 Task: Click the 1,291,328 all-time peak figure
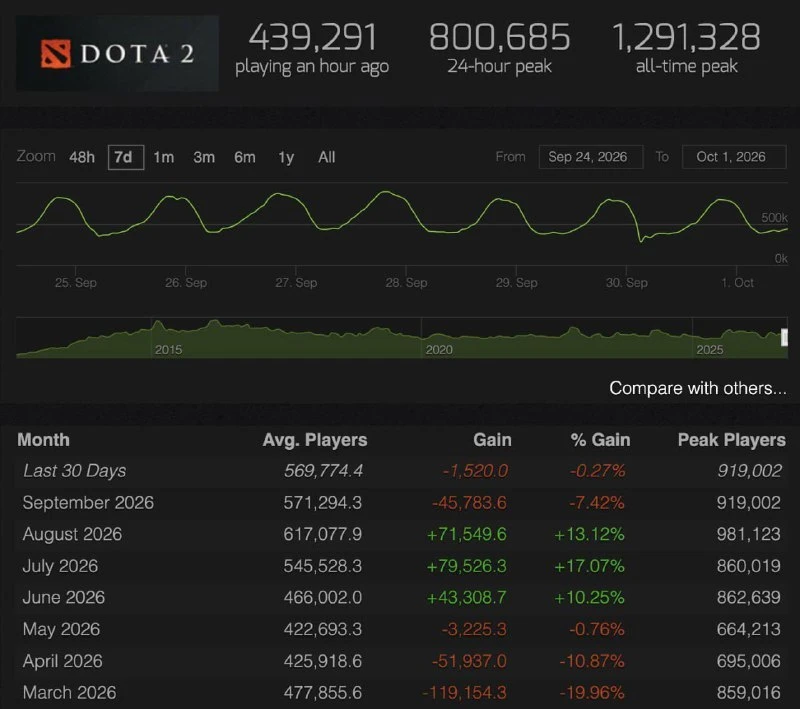tap(686, 37)
